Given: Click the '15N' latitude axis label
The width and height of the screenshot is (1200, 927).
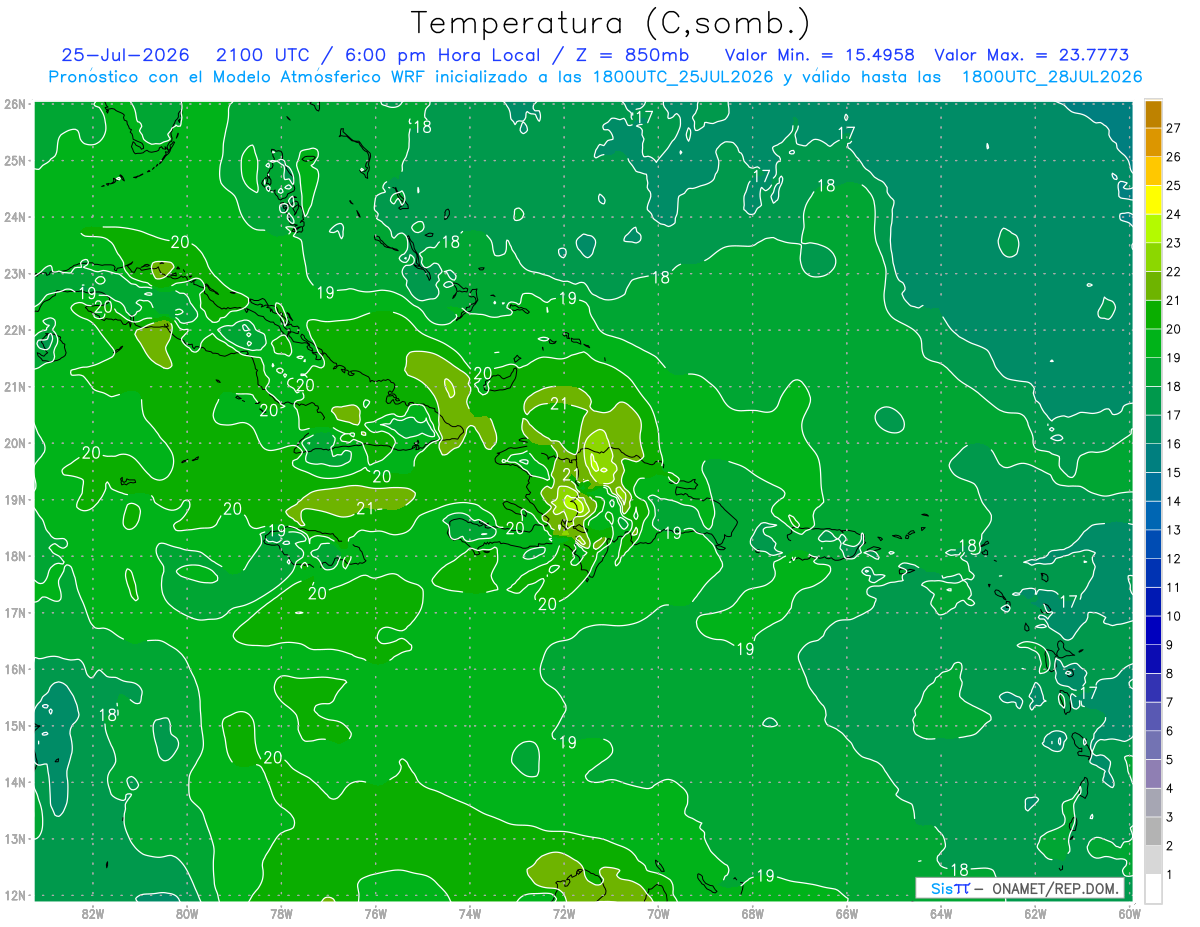Looking at the screenshot, I should coord(14,725).
